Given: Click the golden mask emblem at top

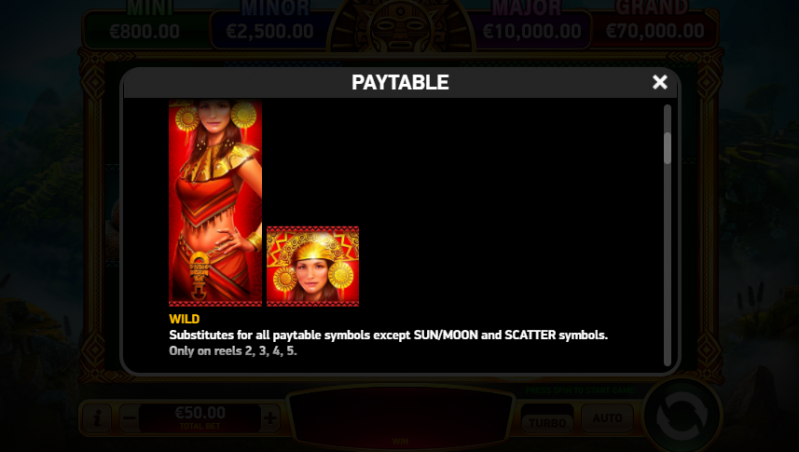Looking at the screenshot, I should click(401, 25).
